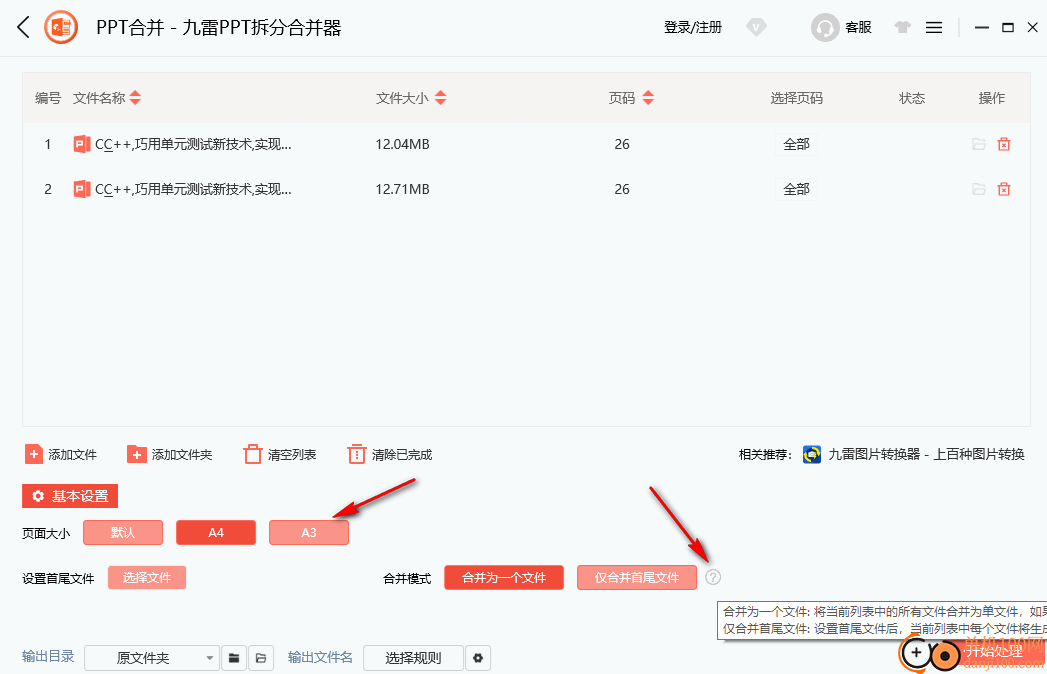Delete the 12.04MB file row
Viewport: 1047px width, 674px height.
pos(1004,144)
